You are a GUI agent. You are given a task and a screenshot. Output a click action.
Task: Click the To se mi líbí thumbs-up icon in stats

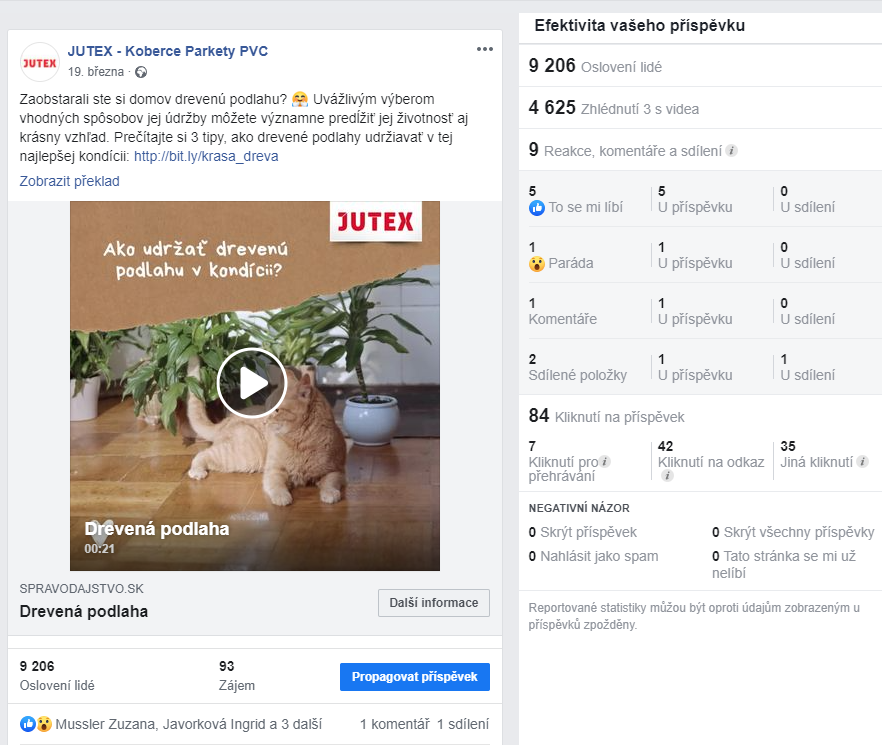point(537,208)
